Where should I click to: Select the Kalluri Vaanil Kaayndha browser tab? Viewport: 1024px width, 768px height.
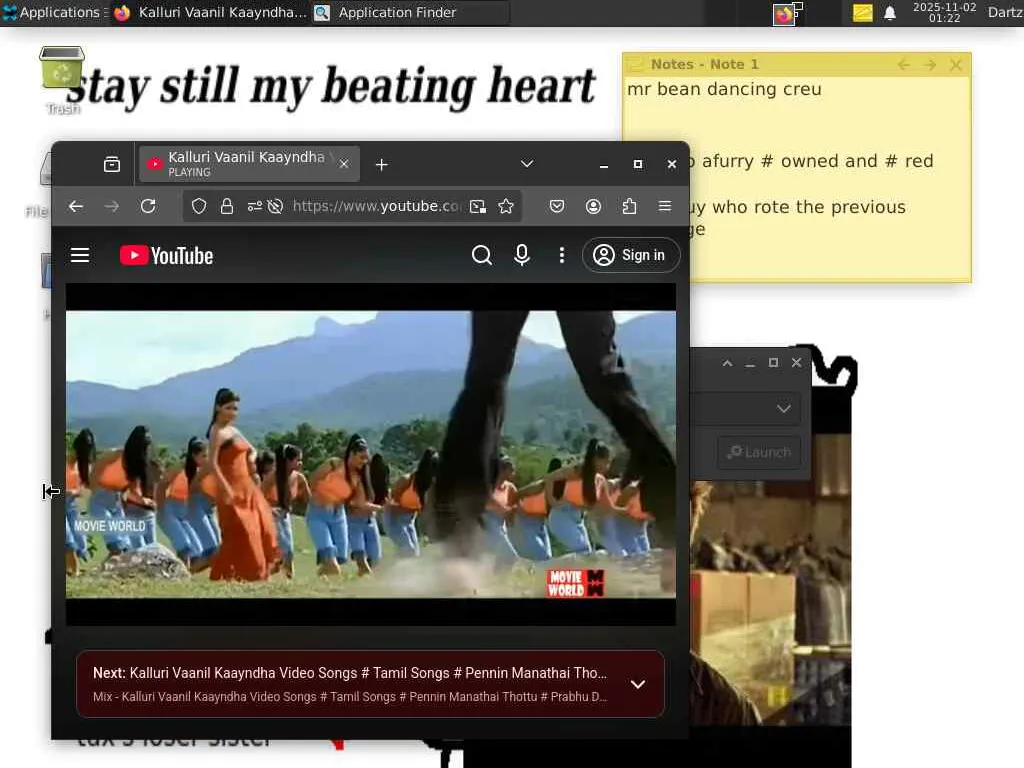[x=248, y=164]
